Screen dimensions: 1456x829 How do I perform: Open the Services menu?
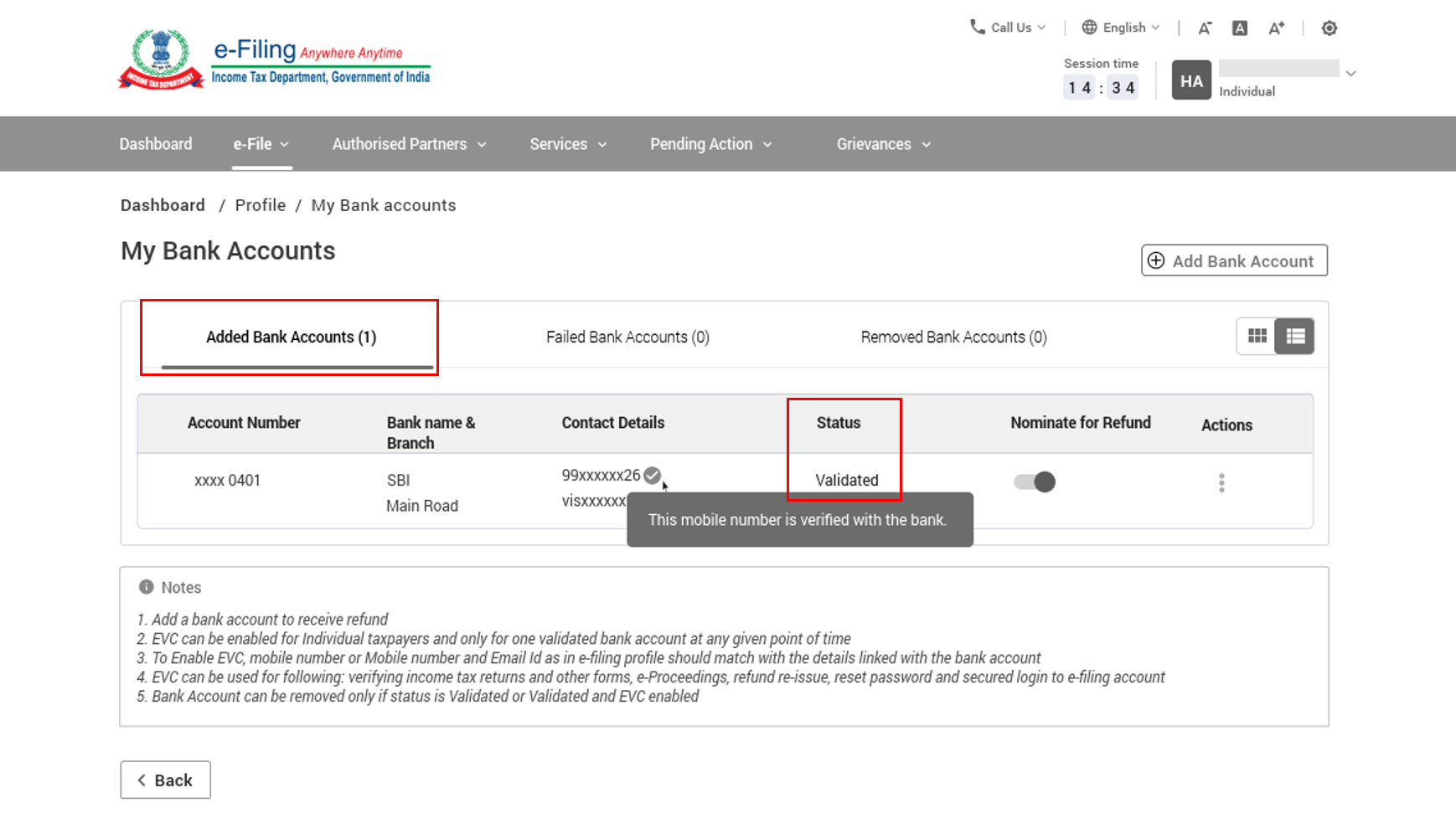coord(568,144)
